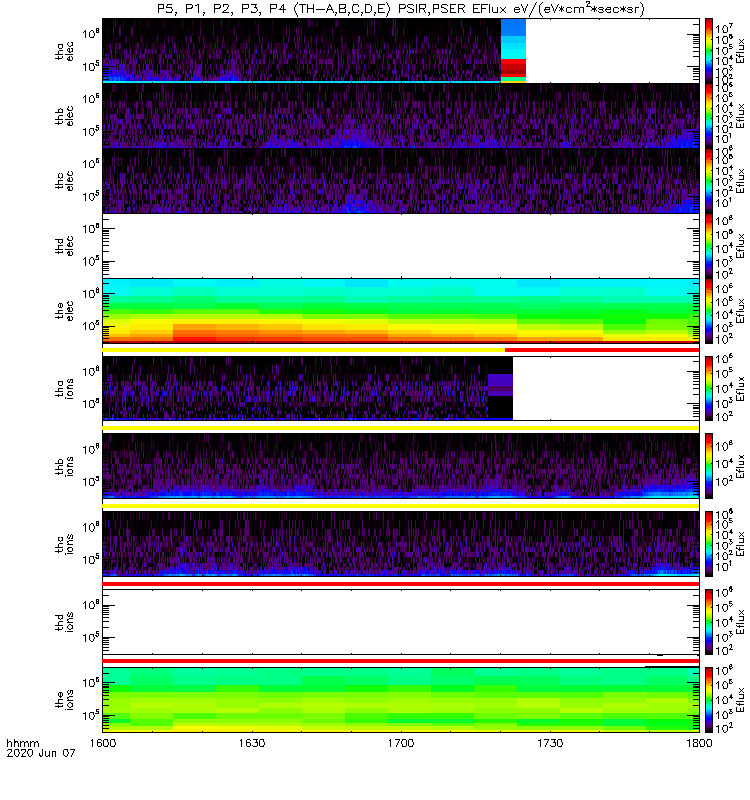The height and width of the screenshot is (800, 750).
Task: Click the empty thd elec plot panel
Action: 401,245
